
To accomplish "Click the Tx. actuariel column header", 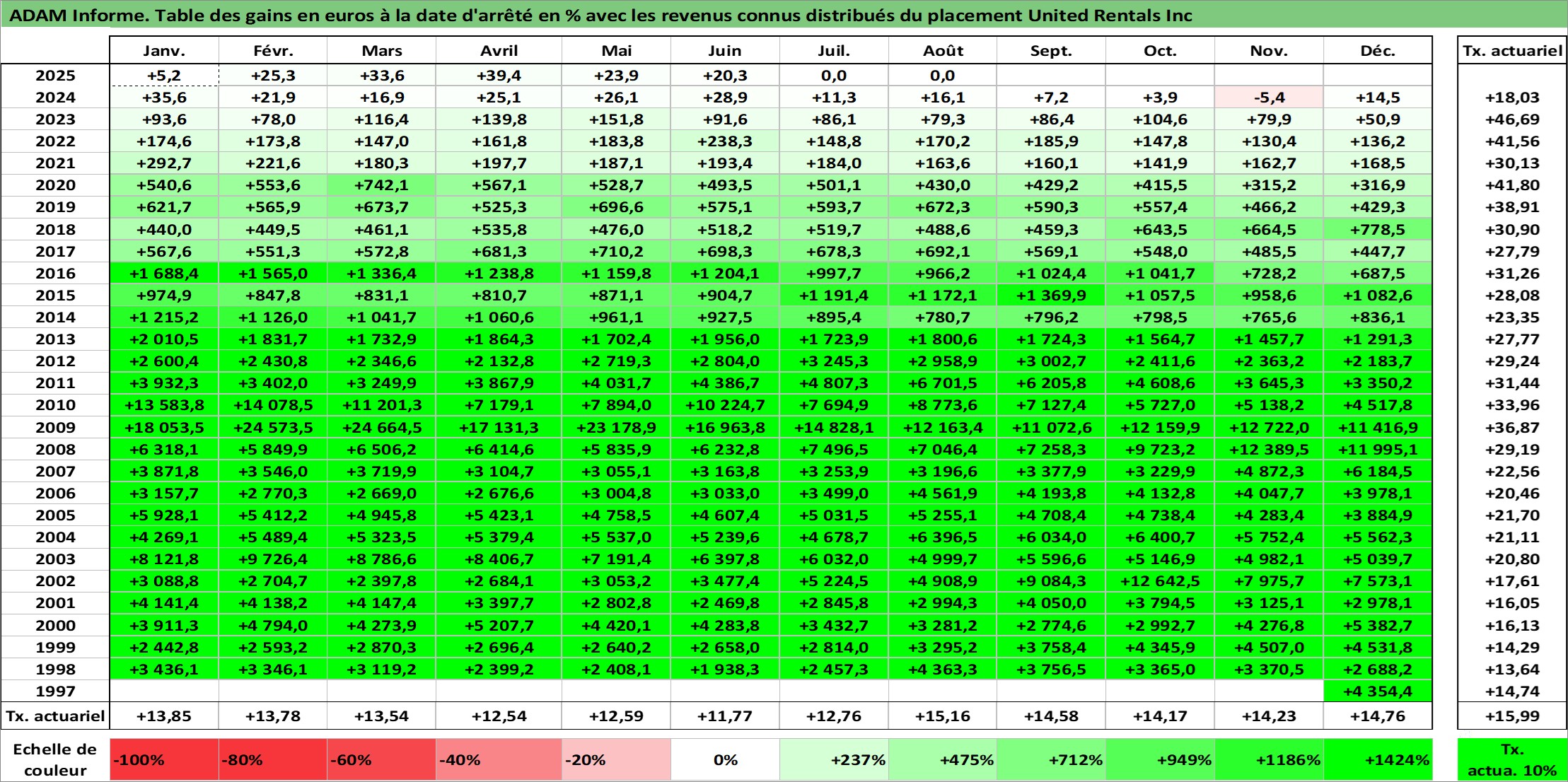I will [x=1512, y=50].
